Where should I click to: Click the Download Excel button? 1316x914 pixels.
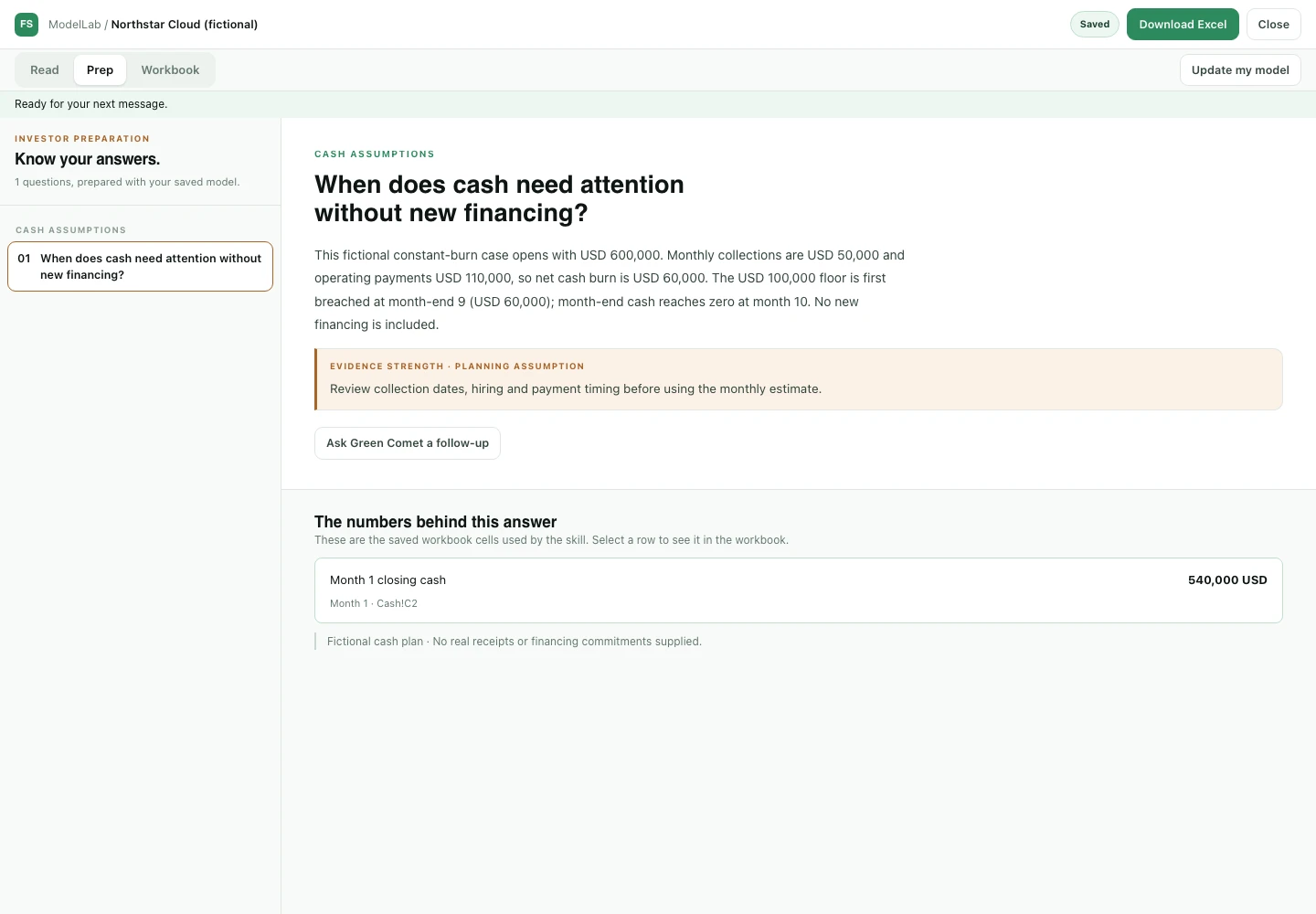click(1183, 25)
